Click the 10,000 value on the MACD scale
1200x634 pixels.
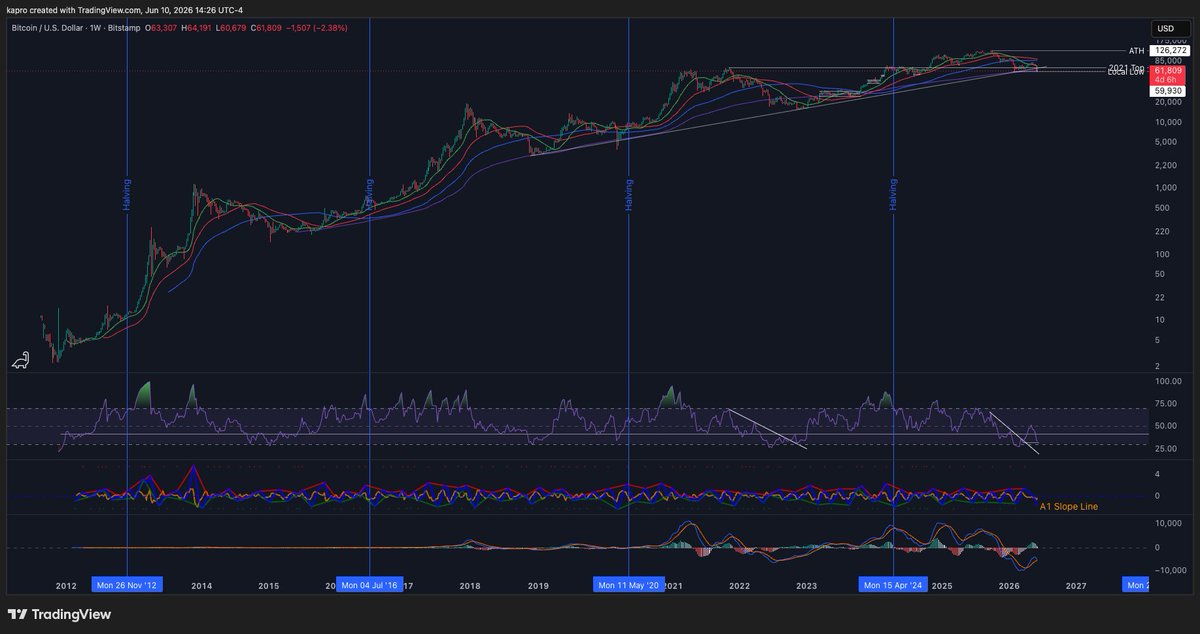(x=1169, y=523)
